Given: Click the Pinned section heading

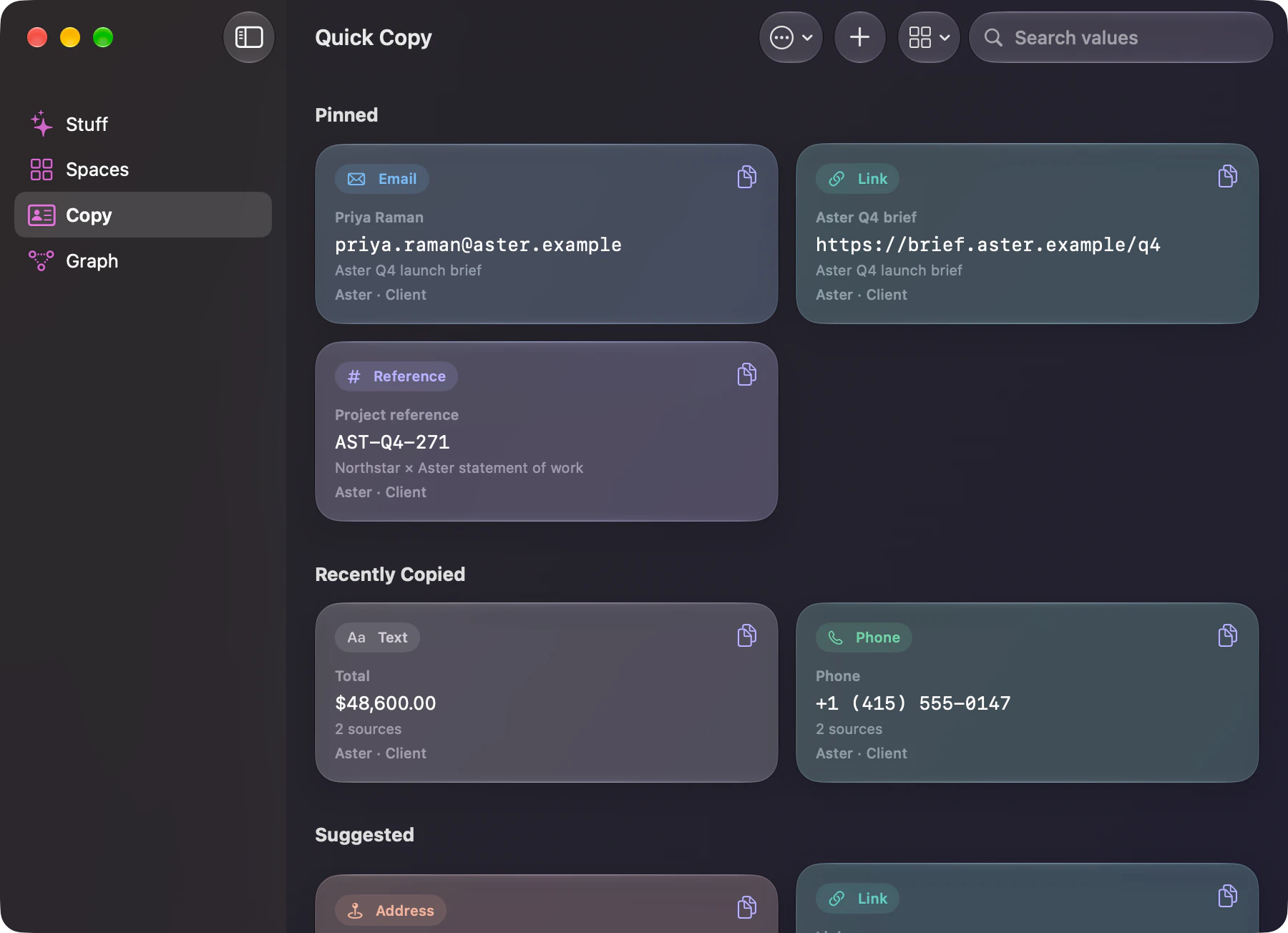Looking at the screenshot, I should pyautogui.click(x=346, y=115).
